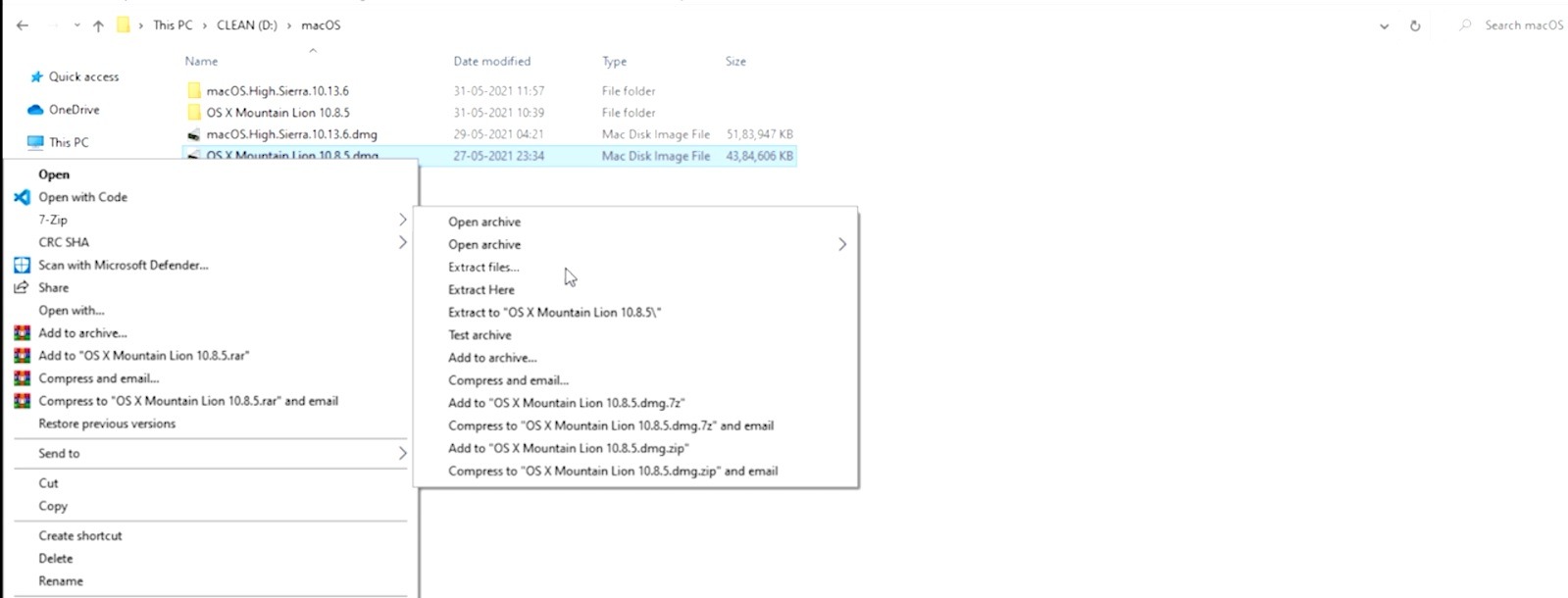Click the WinRAR icon beside the left Compress and email
The height and width of the screenshot is (598, 1568).
22,377
